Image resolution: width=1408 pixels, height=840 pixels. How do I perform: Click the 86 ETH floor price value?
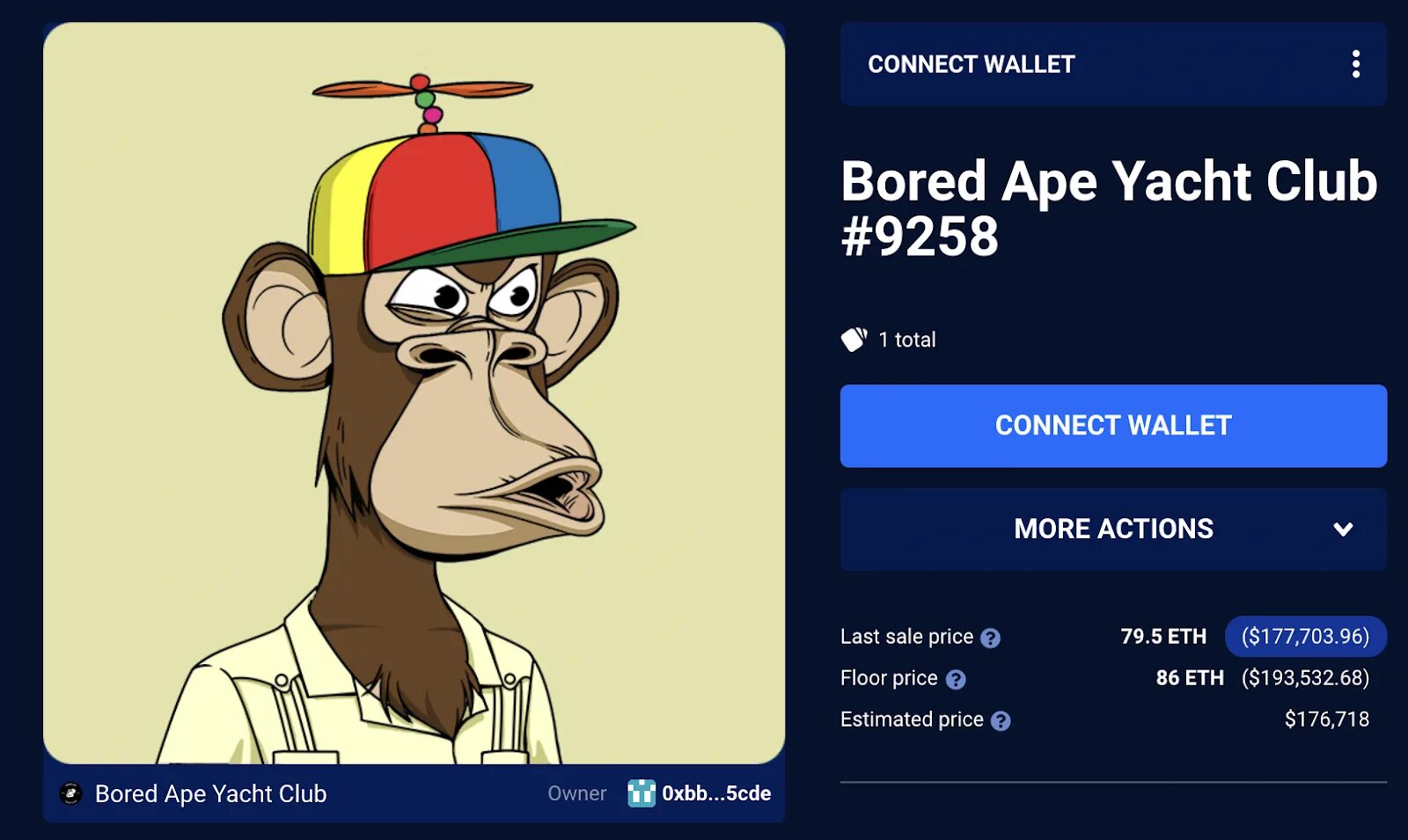click(1190, 678)
